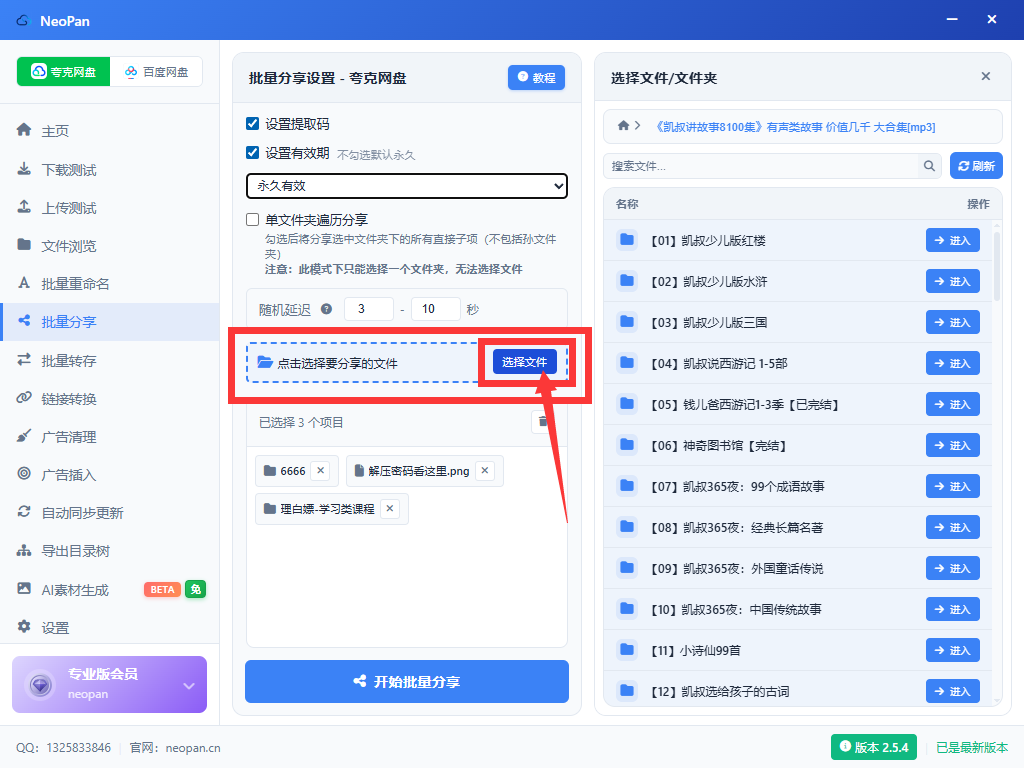Image resolution: width=1024 pixels, height=768 pixels.
Task: Click the help icon beside 随机延迟
Action: pyautogui.click(x=327, y=309)
